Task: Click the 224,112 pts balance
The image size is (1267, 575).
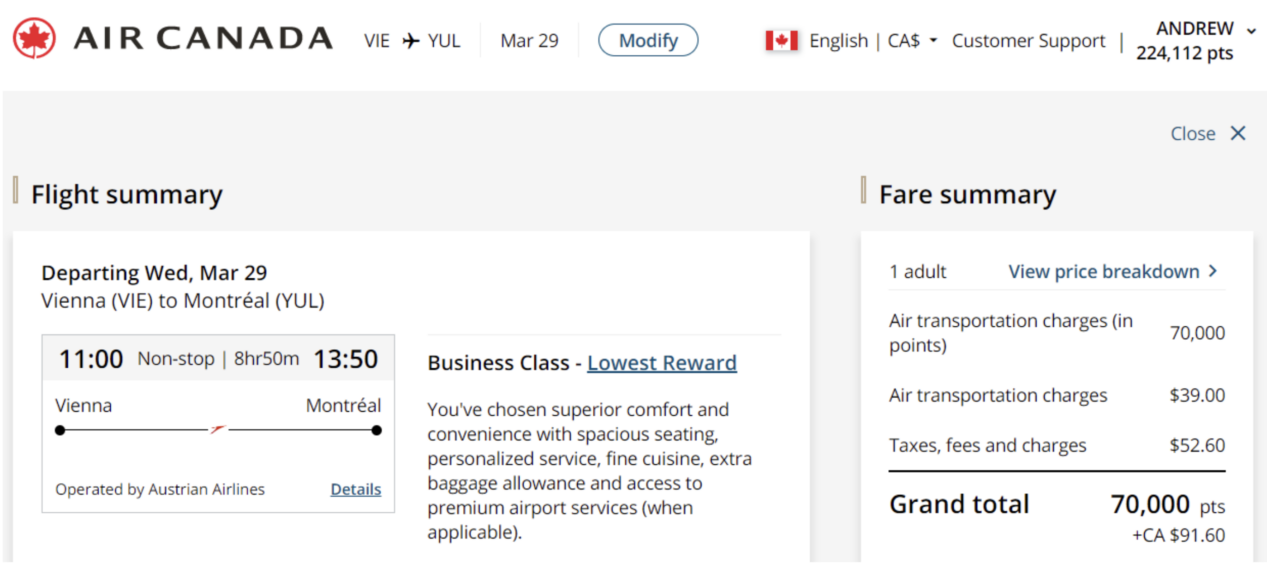Action: pyautogui.click(x=1185, y=54)
